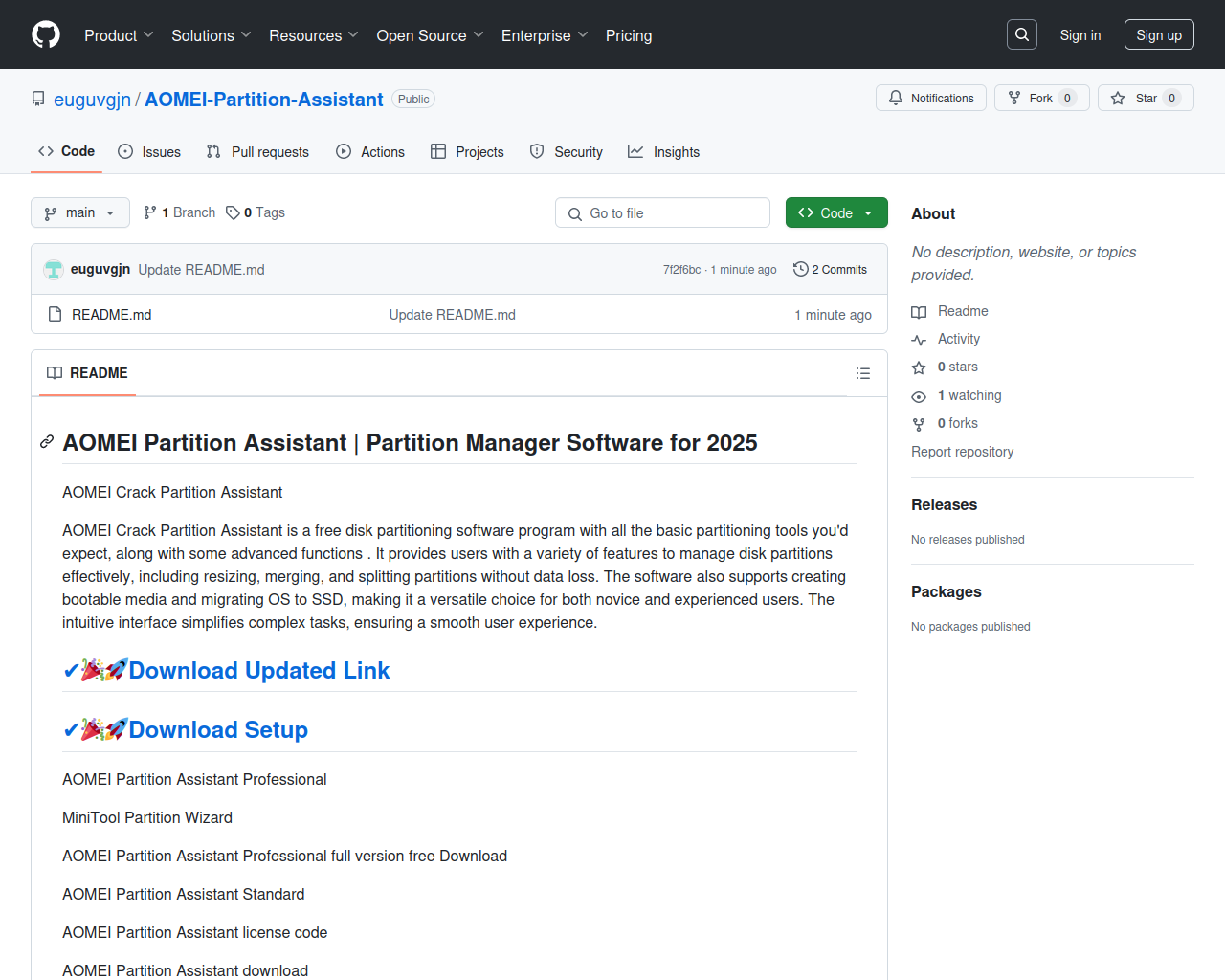This screenshot has height=980, width=1225.
Task: Open Update README.md message beside euguvgjn
Action: pos(201,270)
